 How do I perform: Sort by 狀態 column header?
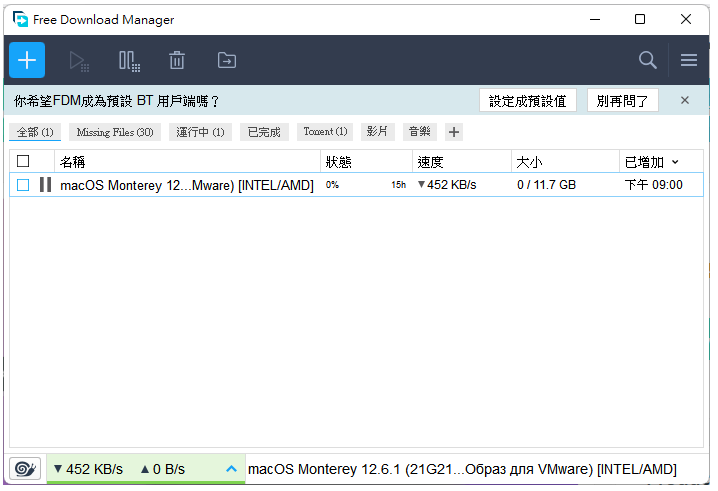366,162
